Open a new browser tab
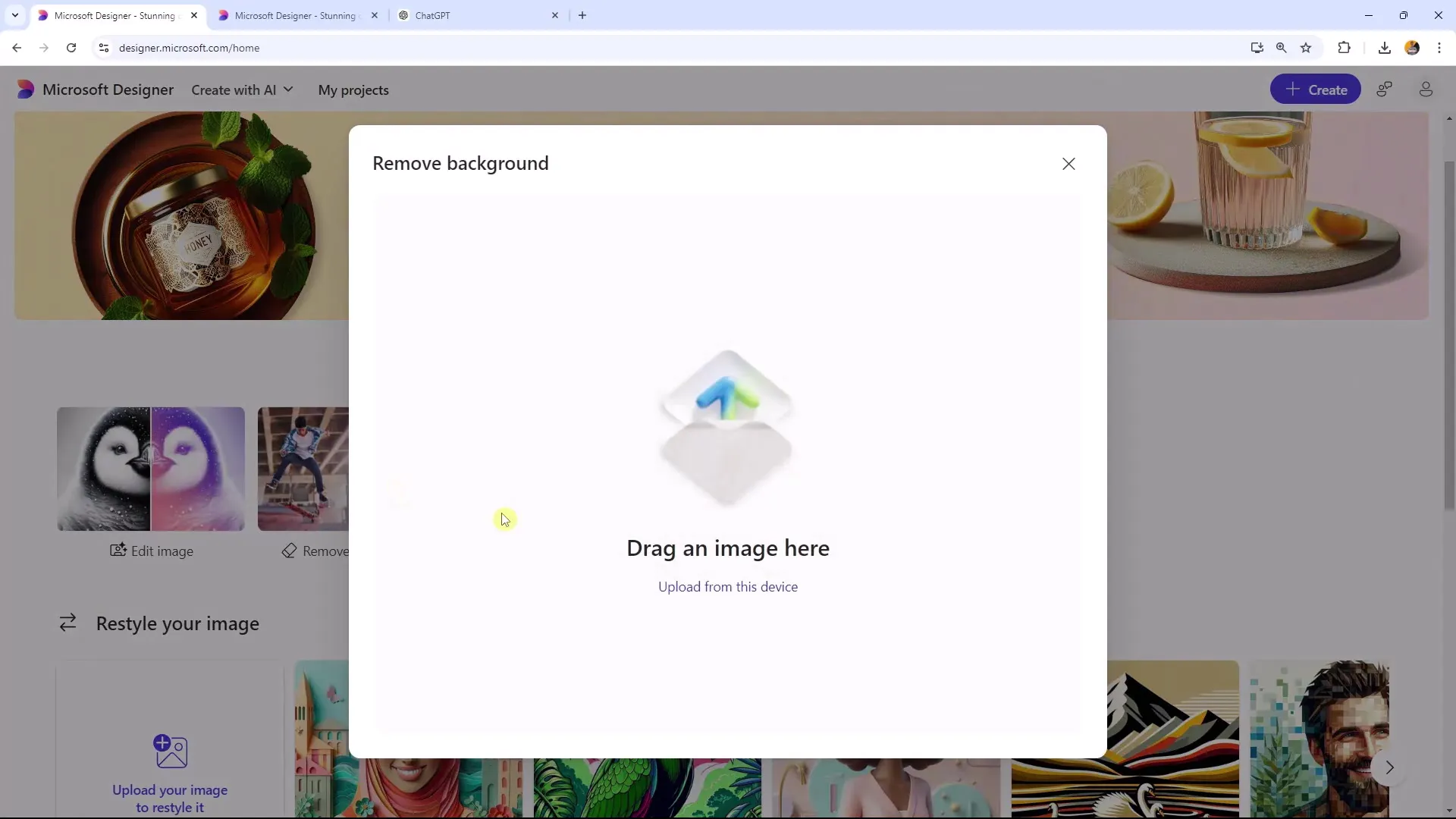 (582, 15)
